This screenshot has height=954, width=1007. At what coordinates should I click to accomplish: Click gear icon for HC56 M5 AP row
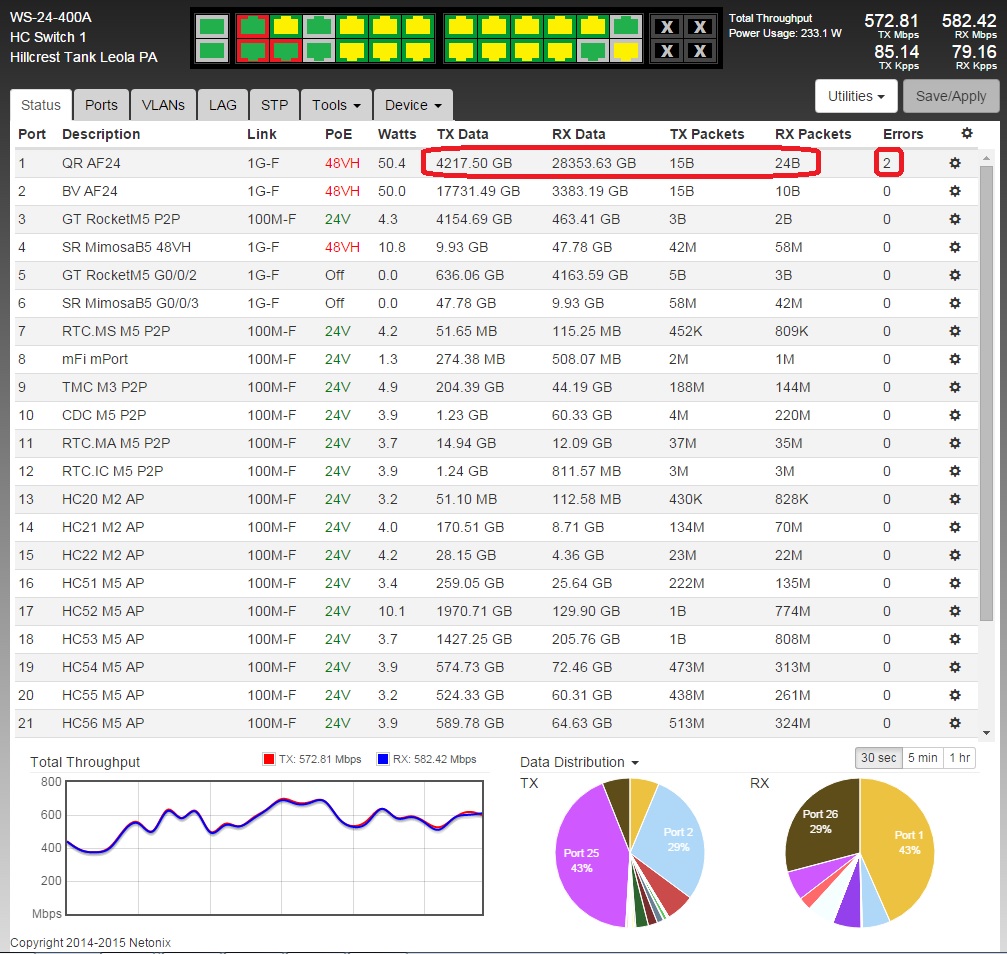[x=955, y=723]
